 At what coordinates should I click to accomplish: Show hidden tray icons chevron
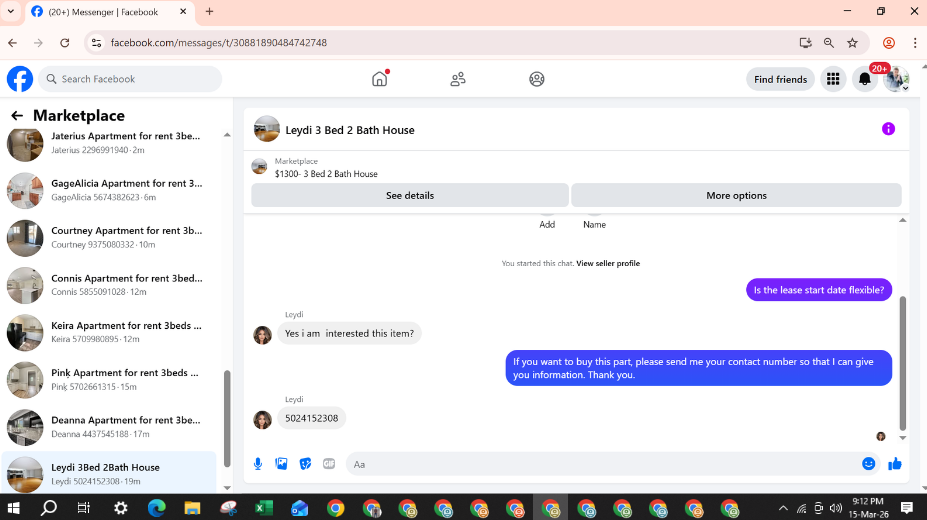(x=783, y=508)
